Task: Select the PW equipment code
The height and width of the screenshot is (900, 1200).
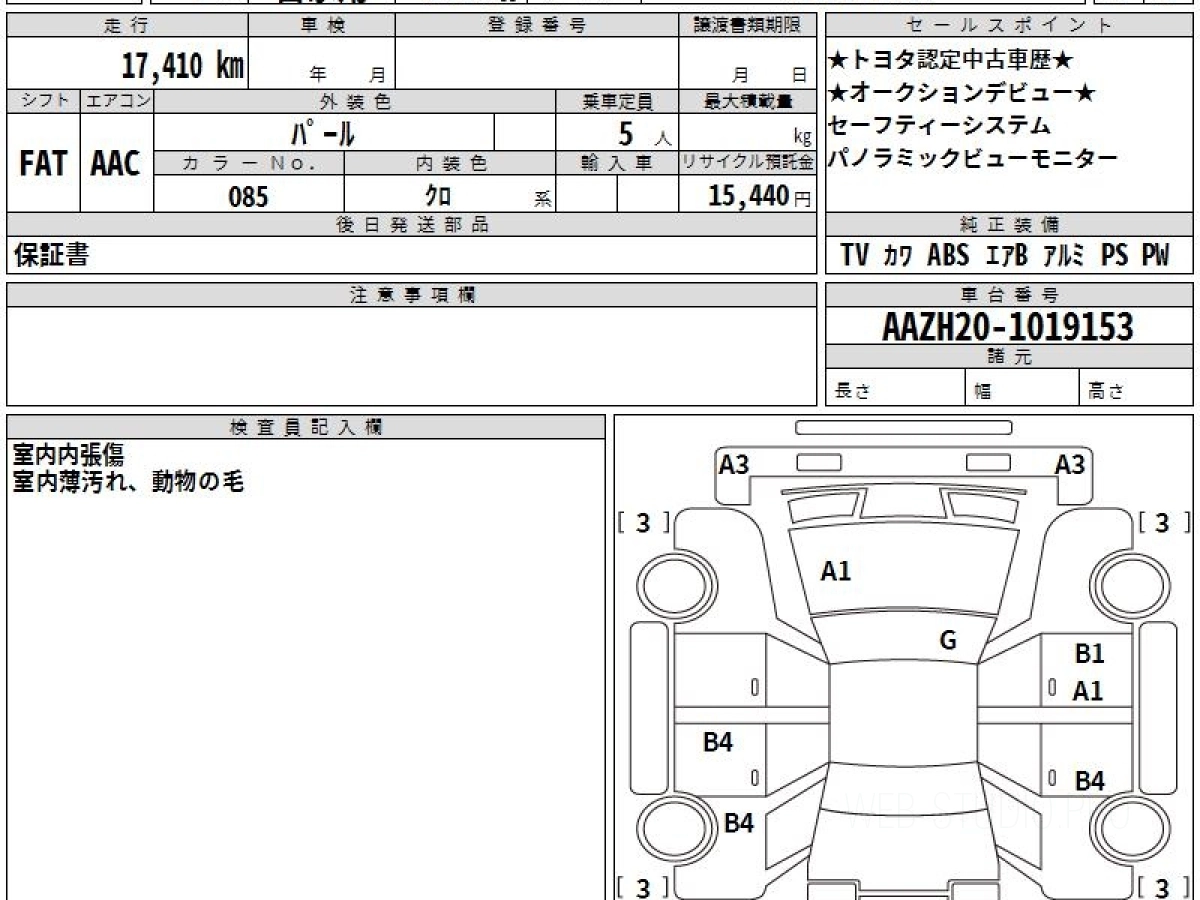Action: (1155, 255)
